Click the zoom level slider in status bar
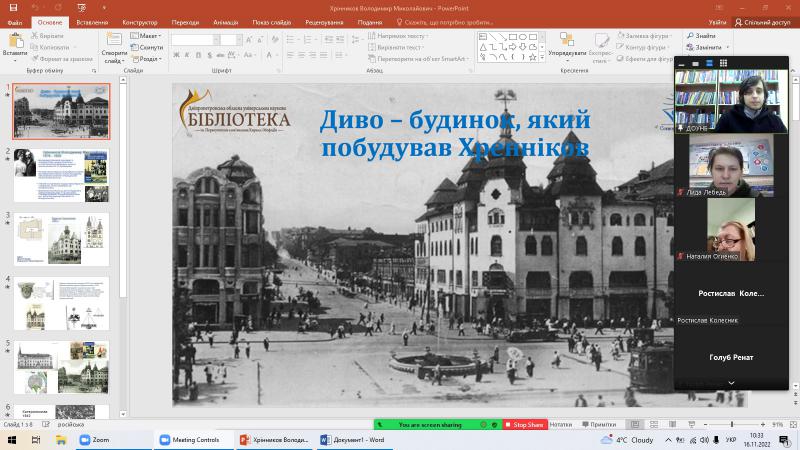This screenshot has height=450, width=800. tap(734, 424)
